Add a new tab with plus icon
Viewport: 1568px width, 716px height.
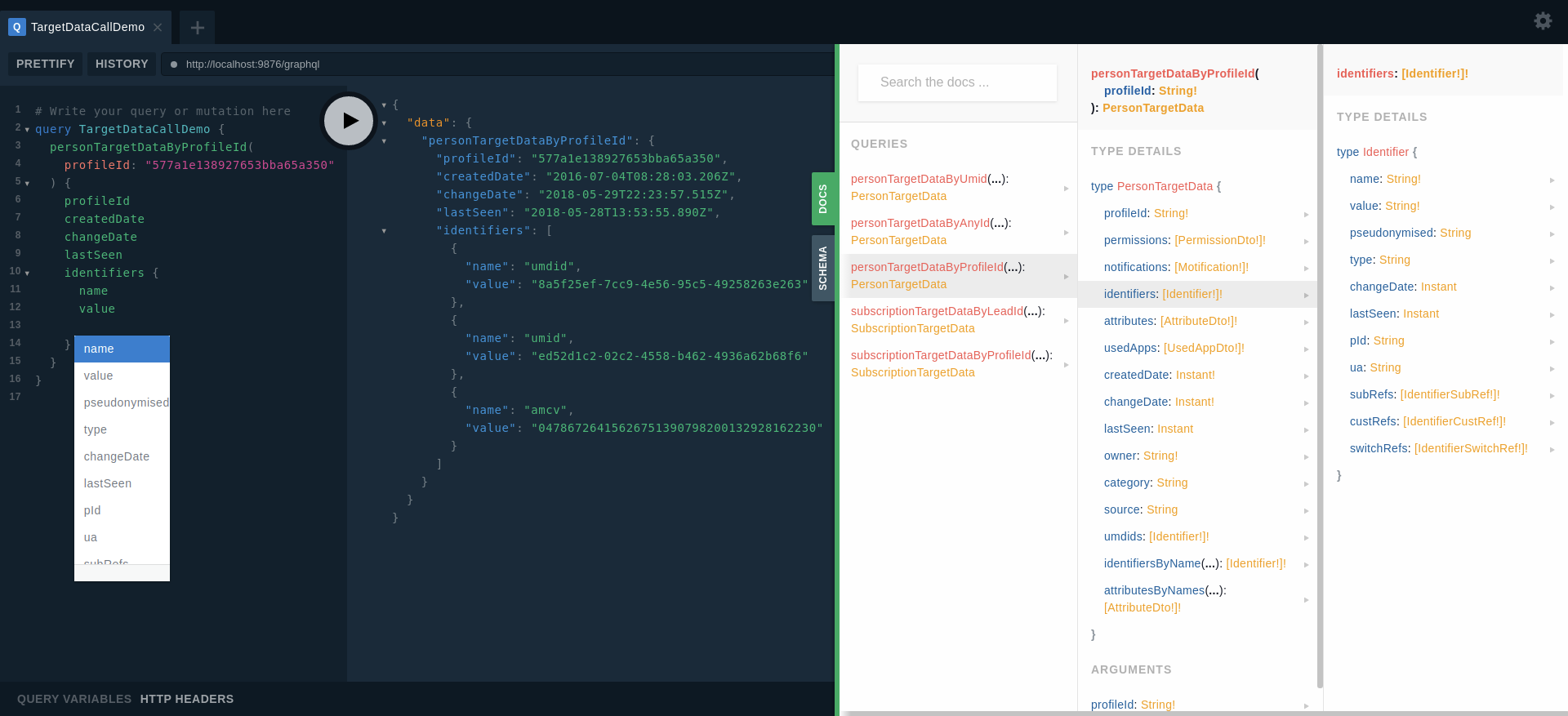coord(197,28)
